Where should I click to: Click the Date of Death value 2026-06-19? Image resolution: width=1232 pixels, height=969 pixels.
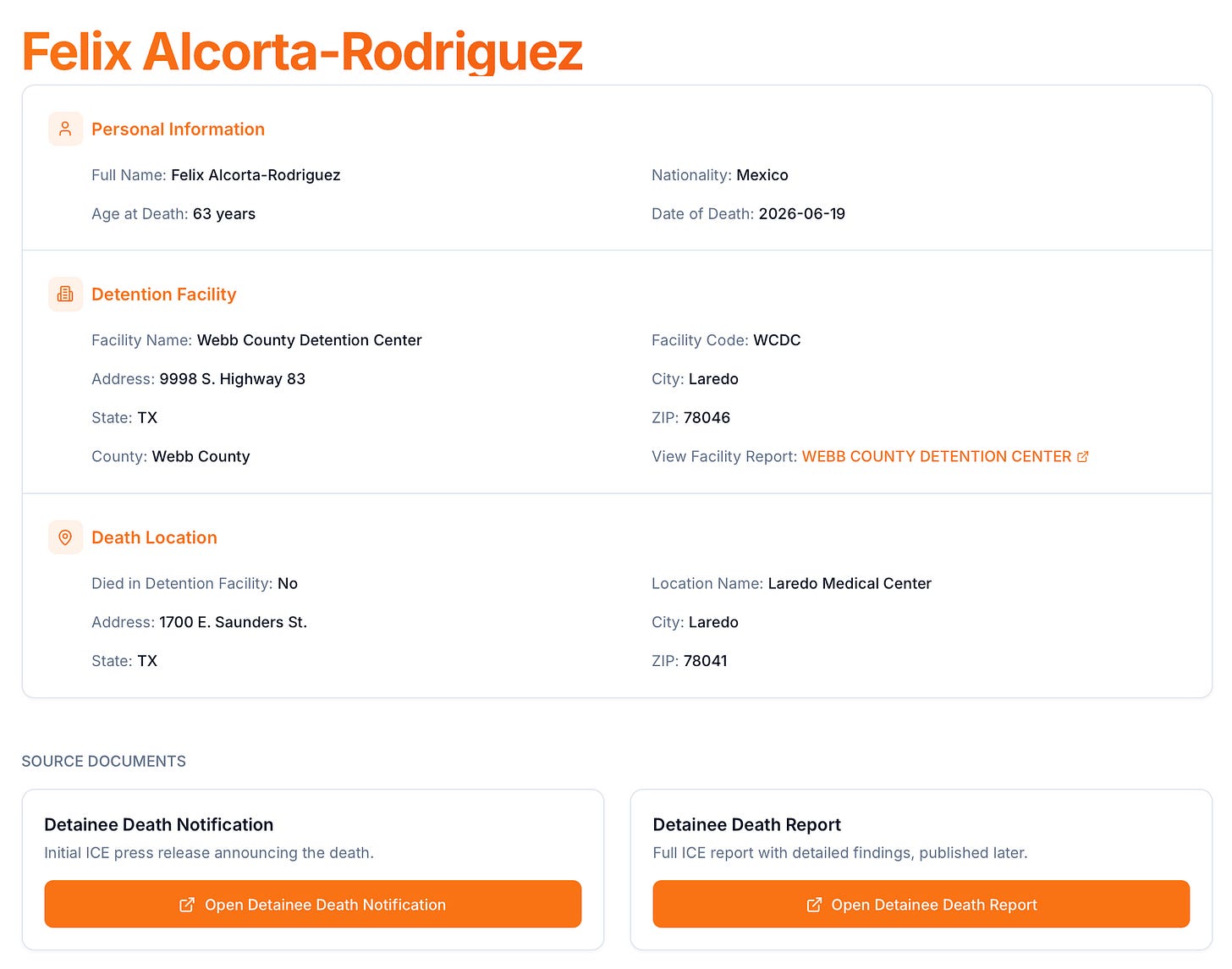(802, 213)
